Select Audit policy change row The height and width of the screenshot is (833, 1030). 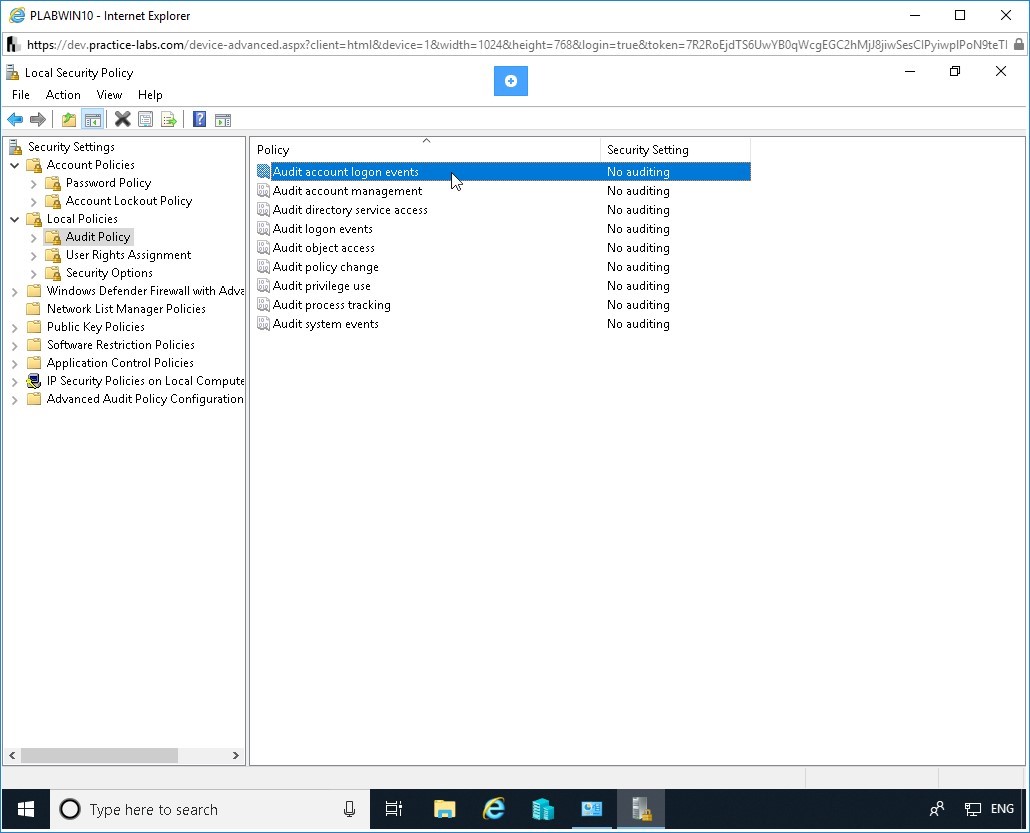click(x=503, y=267)
